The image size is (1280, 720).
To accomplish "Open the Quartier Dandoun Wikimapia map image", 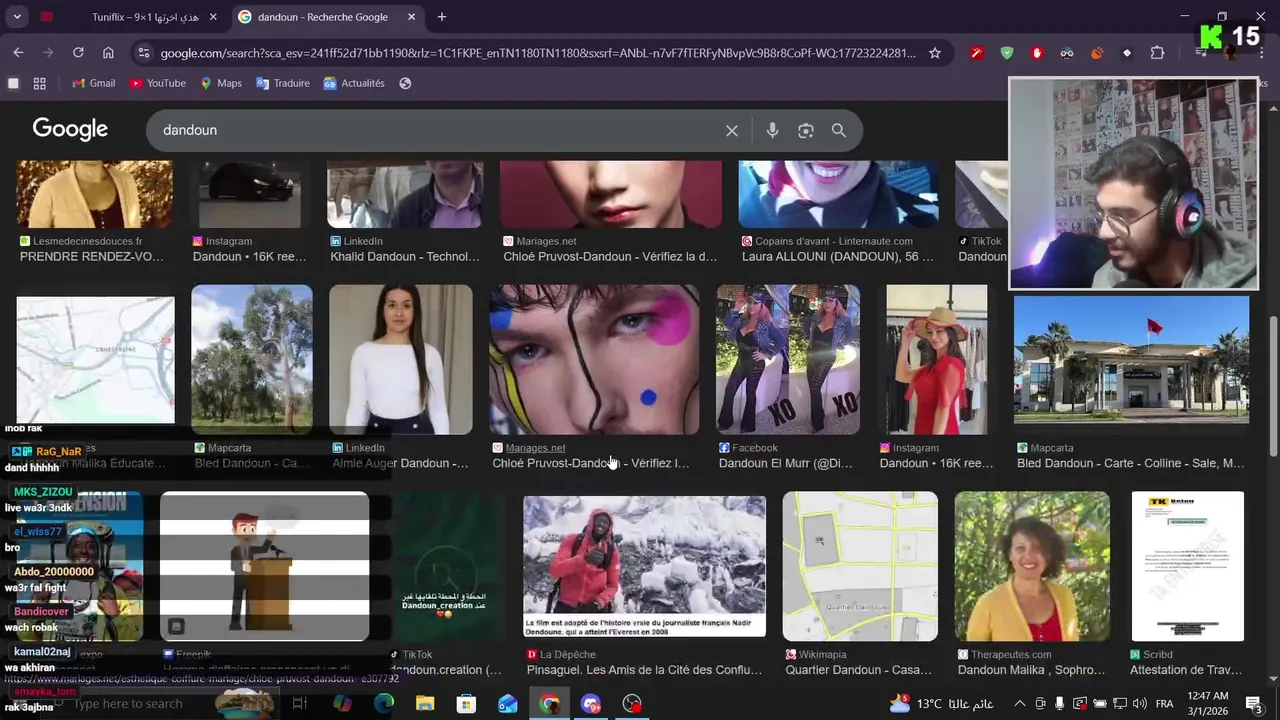I will [860, 566].
